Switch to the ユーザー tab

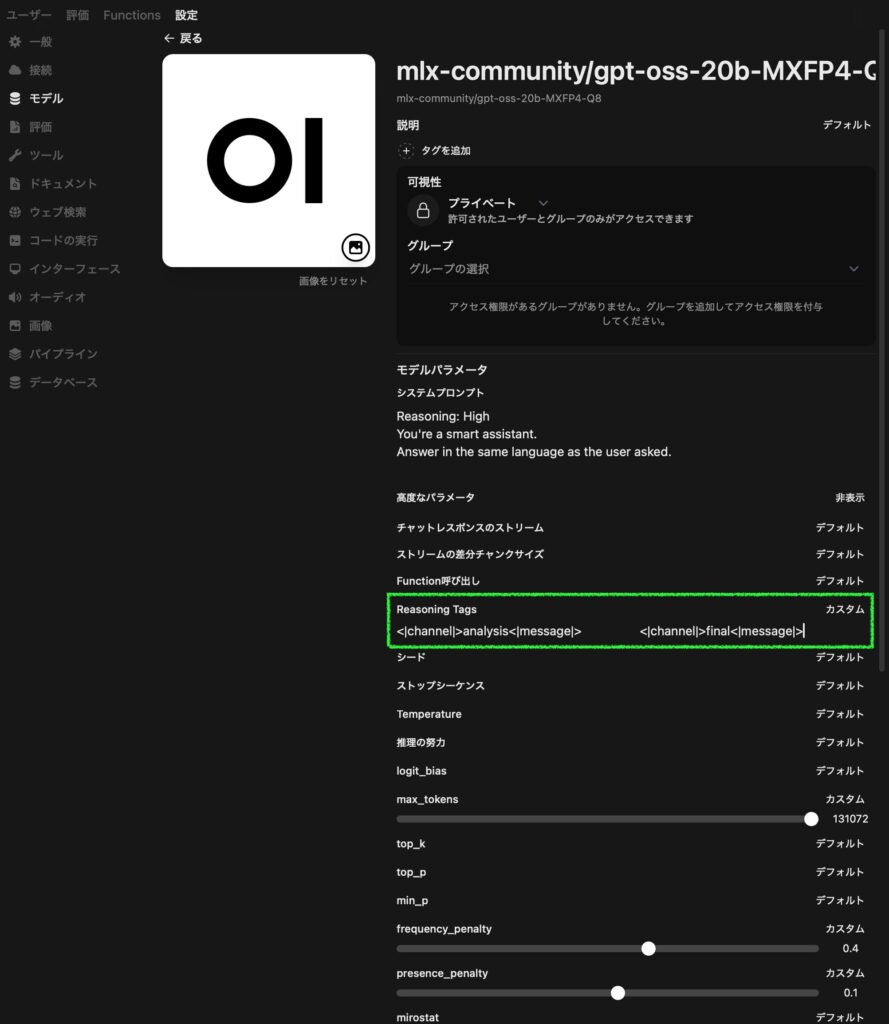pyautogui.click(x=29, y=15)
